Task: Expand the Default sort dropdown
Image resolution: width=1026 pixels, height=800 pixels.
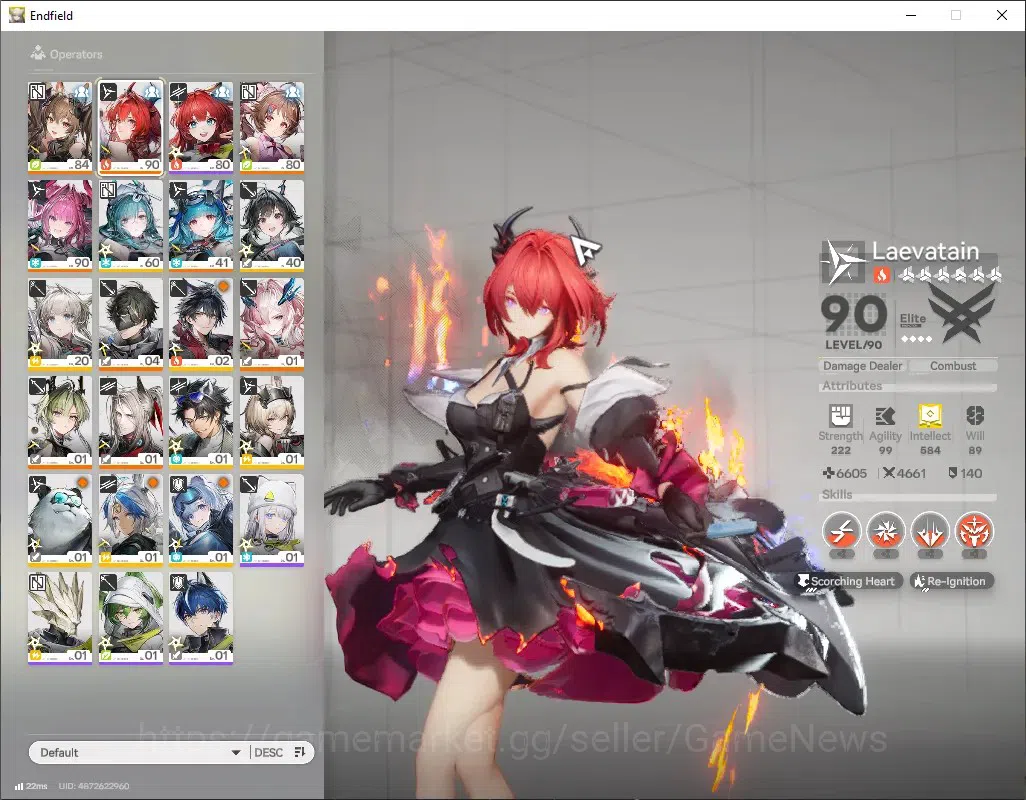Action: click(139, 752)
